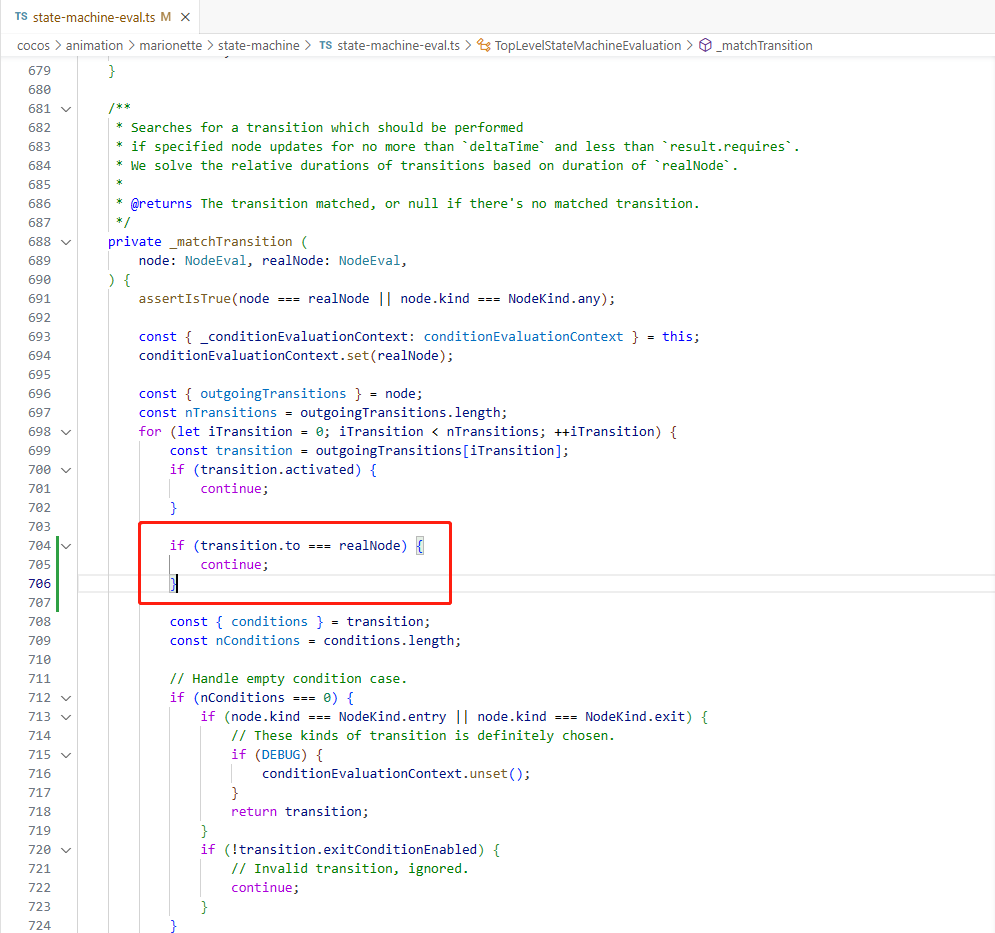Screen dimensions: 995x933
Task: Click the TS icon in the breadcrumb
Action: (326, 45)
